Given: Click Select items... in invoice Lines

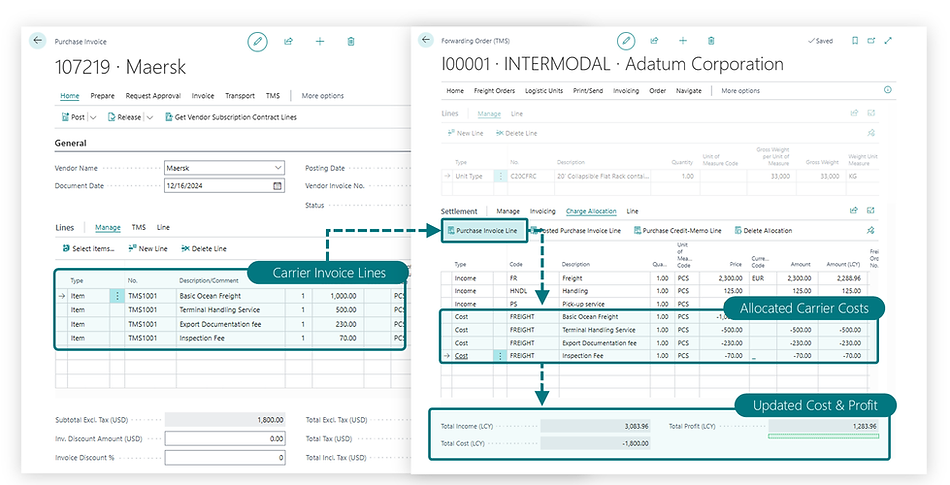Looking at the screenshot, I should click(88, 249).
